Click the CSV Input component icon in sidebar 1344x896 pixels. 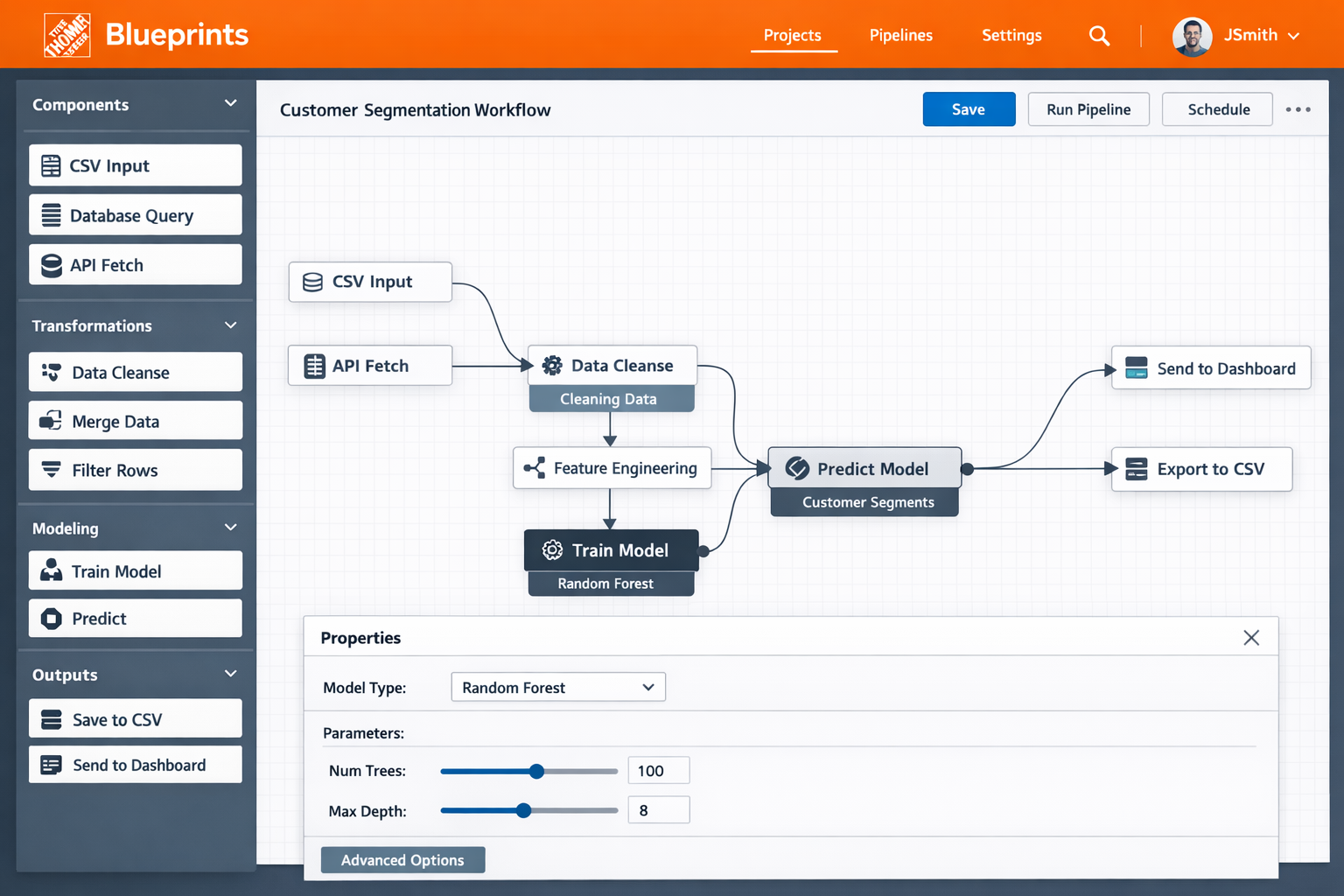point(52,166)
